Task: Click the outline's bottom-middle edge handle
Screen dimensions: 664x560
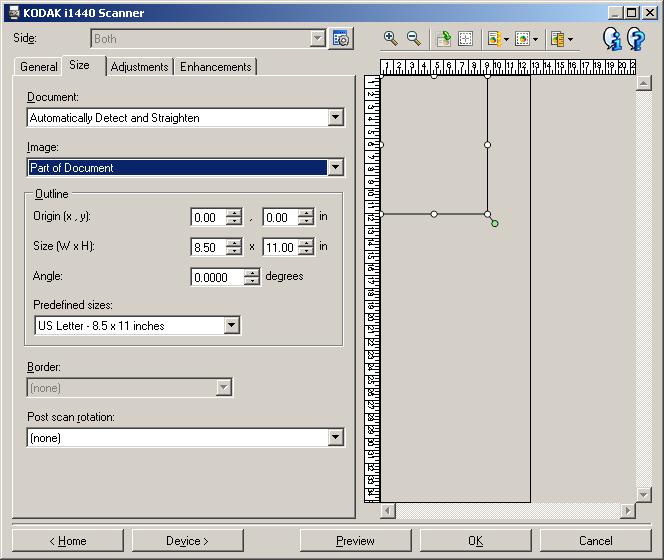Action: [434, 214]
